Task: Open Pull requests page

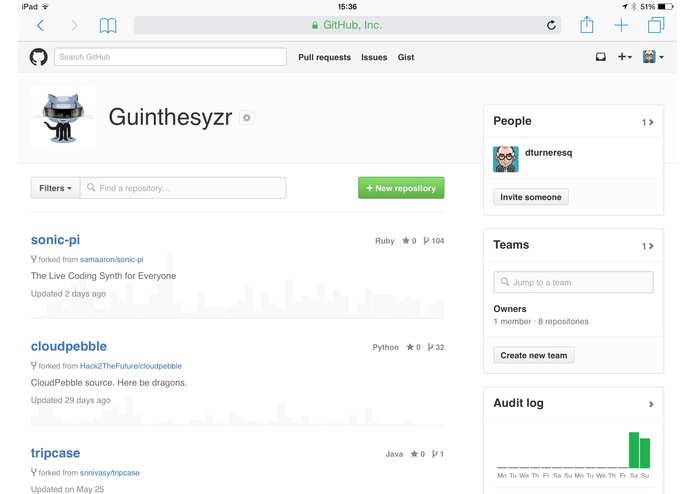Action: [x=324, y=57]
